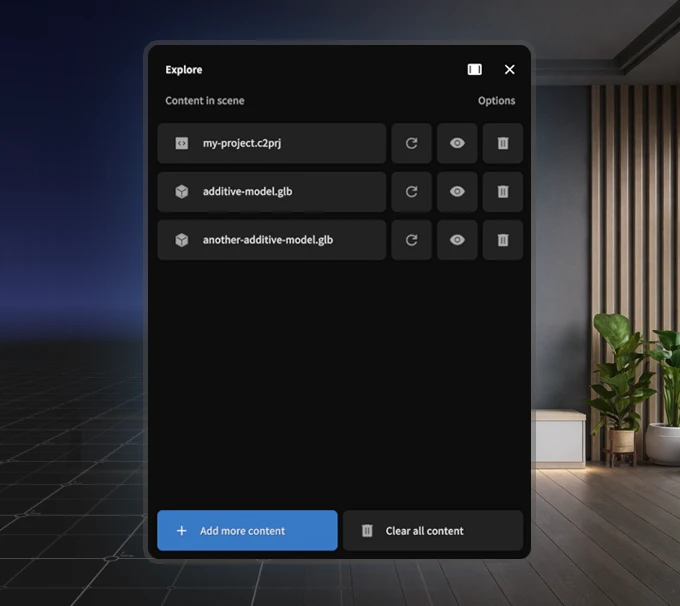
Task: Reload additive-model.glb content
Action: tap(411, 192)
